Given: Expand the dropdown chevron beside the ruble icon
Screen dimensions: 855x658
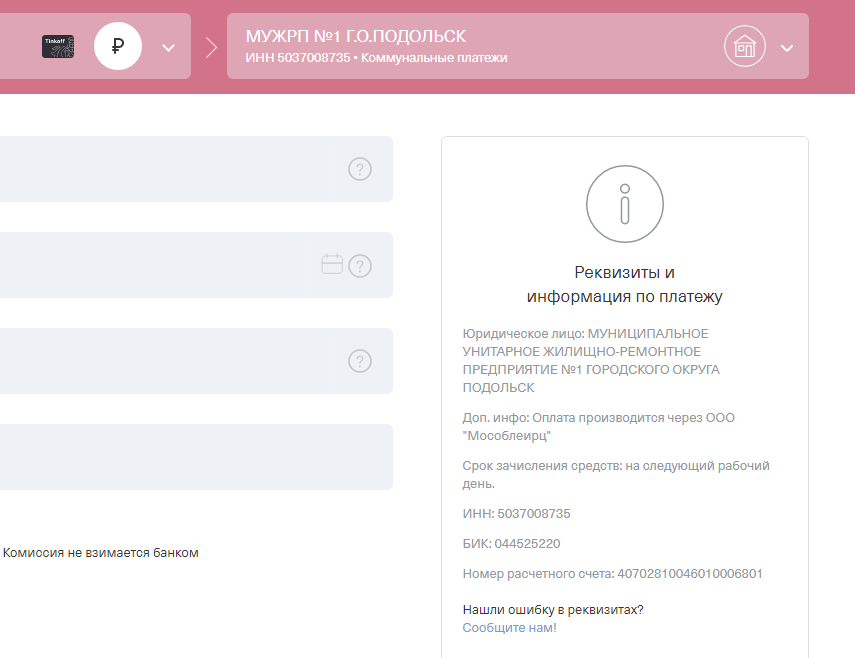Looking at the screenshot, I should 168,47.
